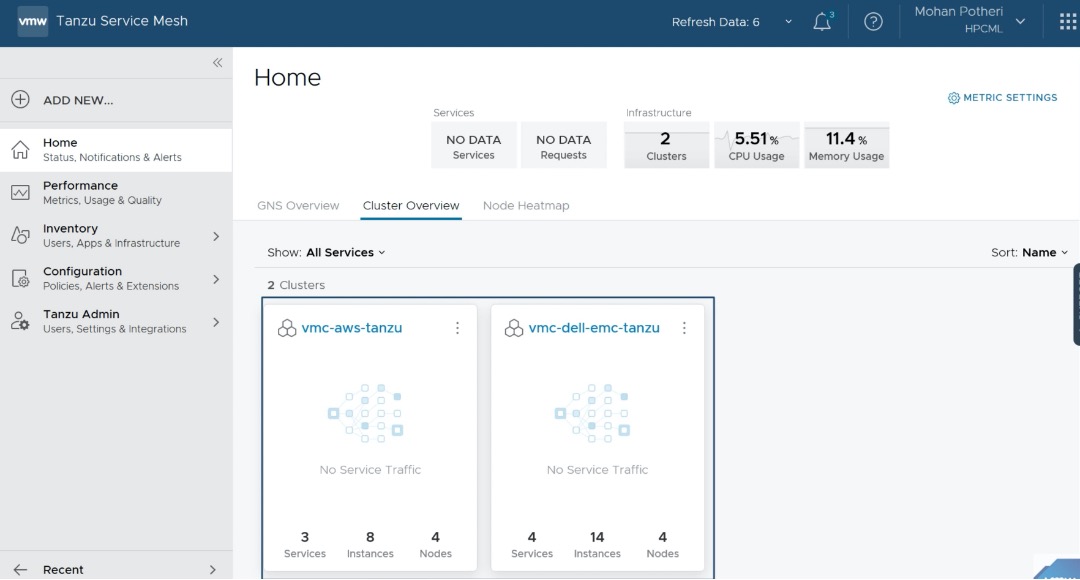Expand the Refresh Data dropdown

pos(788,22)
